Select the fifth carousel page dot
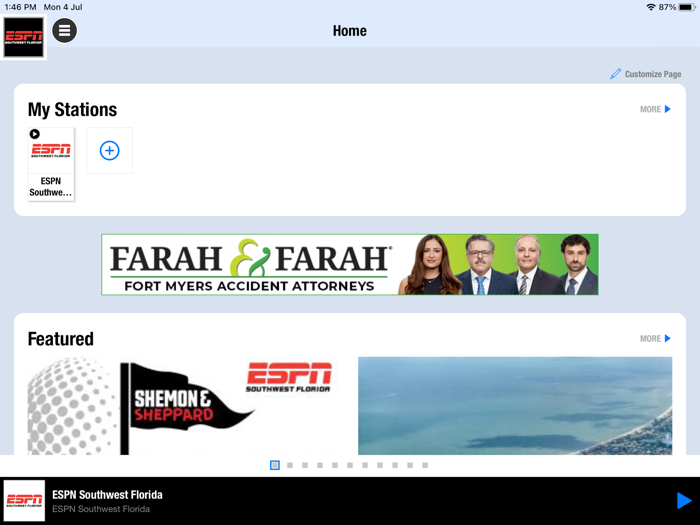The height and width of the screenshot is (525, 700). pos(335,466)
